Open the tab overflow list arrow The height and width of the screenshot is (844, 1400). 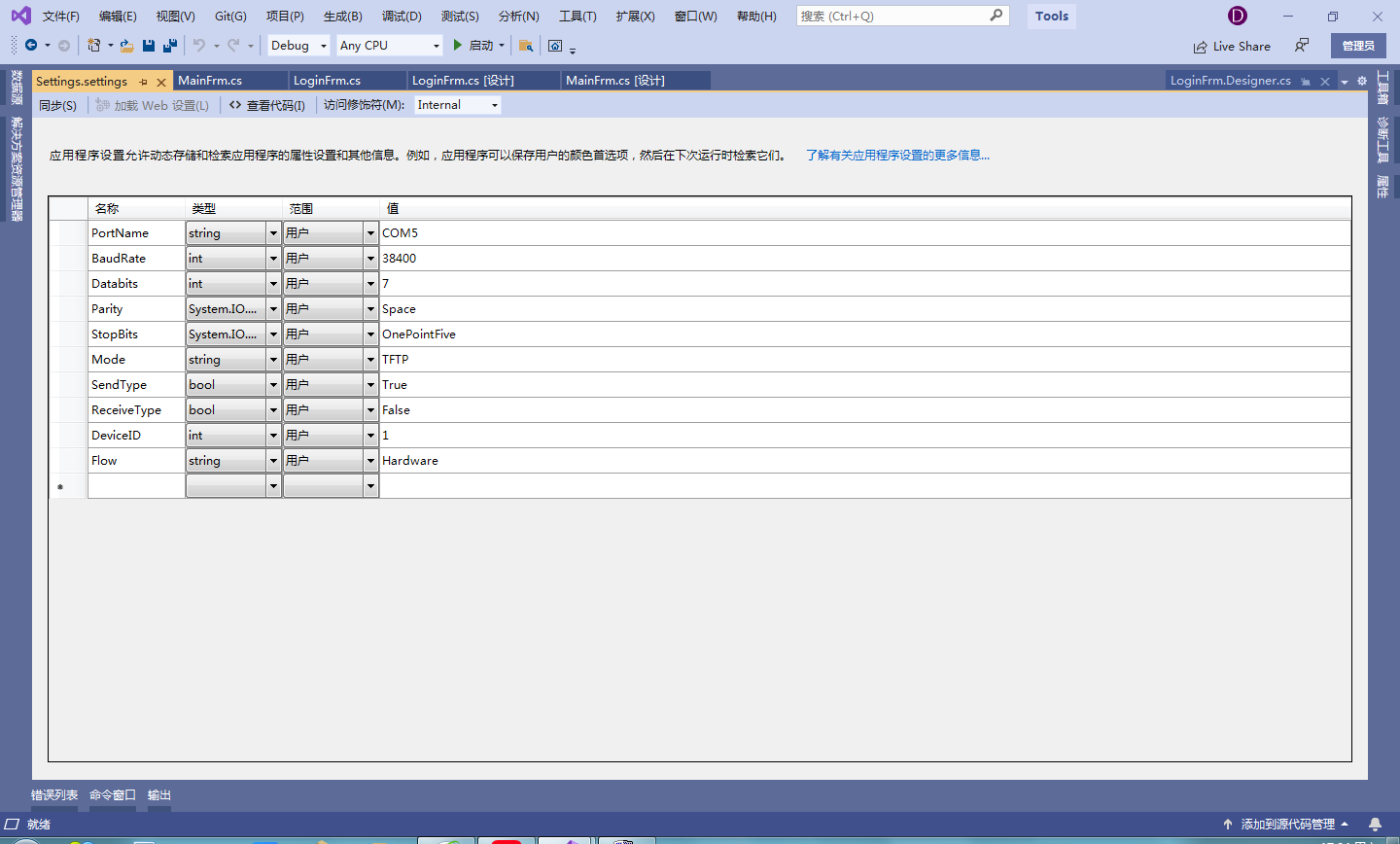[1345, 82]
